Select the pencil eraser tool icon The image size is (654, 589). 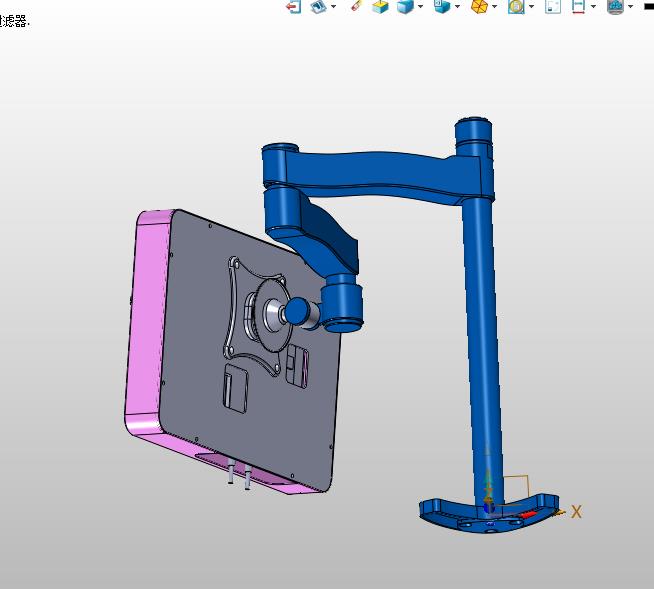tap(357, 6)
